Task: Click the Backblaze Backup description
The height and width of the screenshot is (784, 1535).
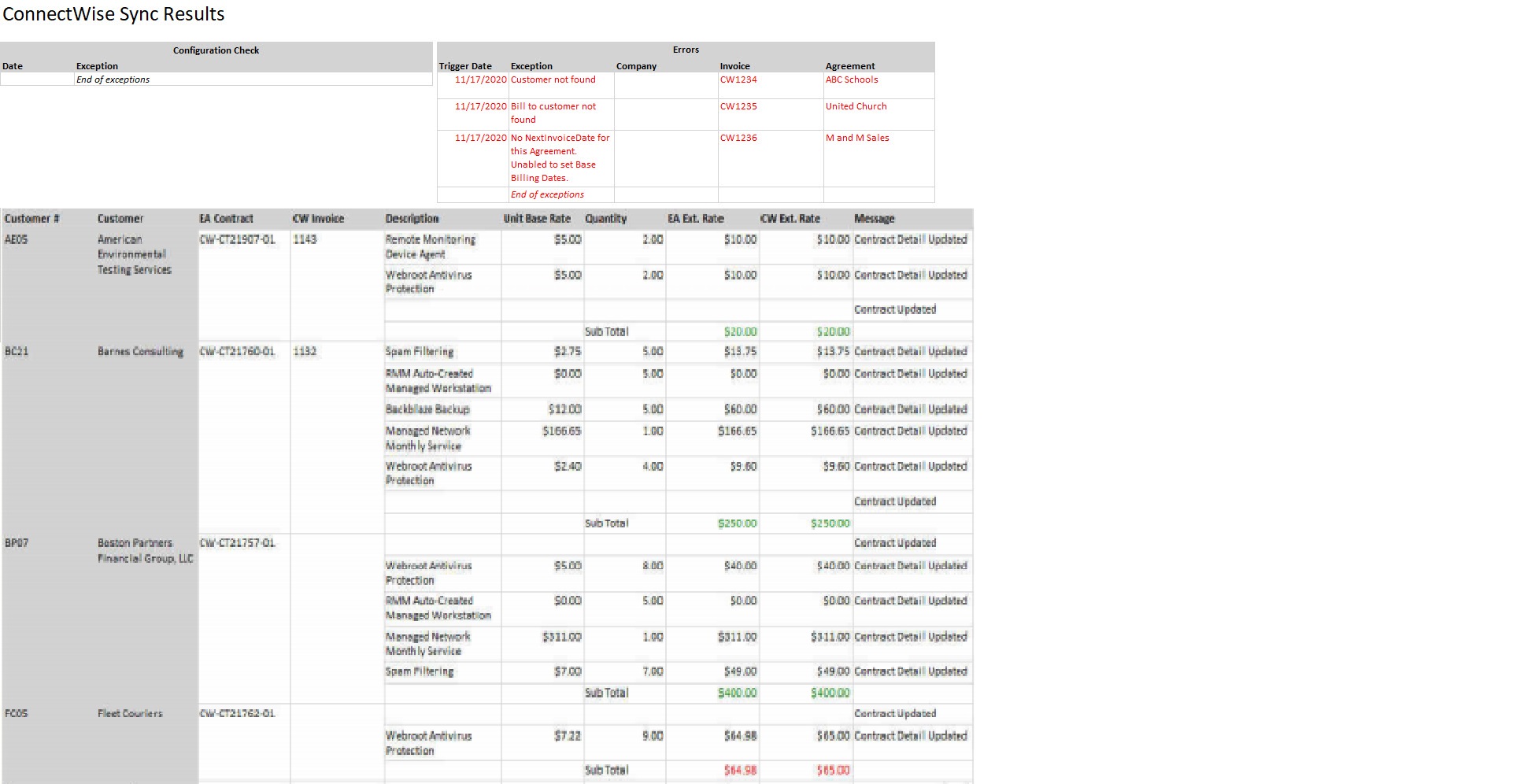Action: coord(427,409)
